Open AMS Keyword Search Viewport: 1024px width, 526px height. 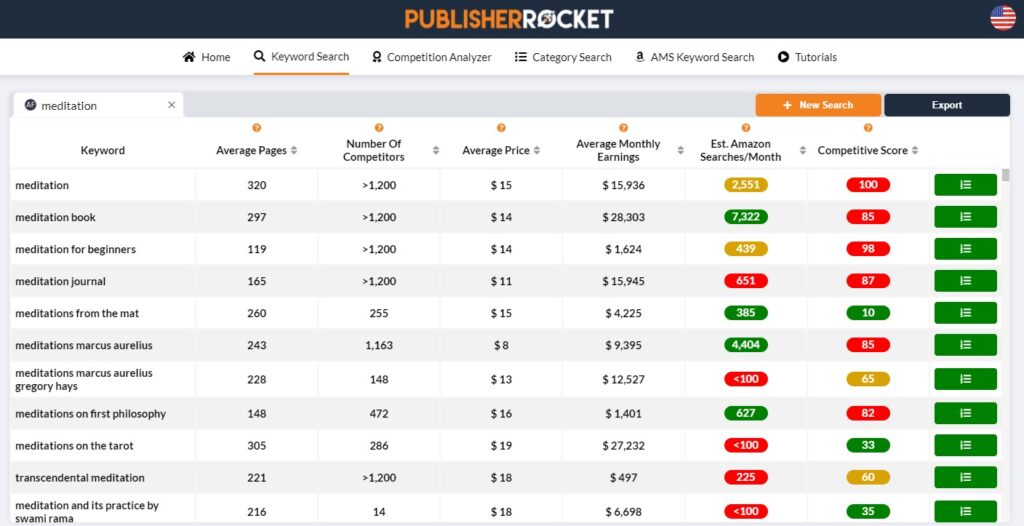tap(694, 58)
